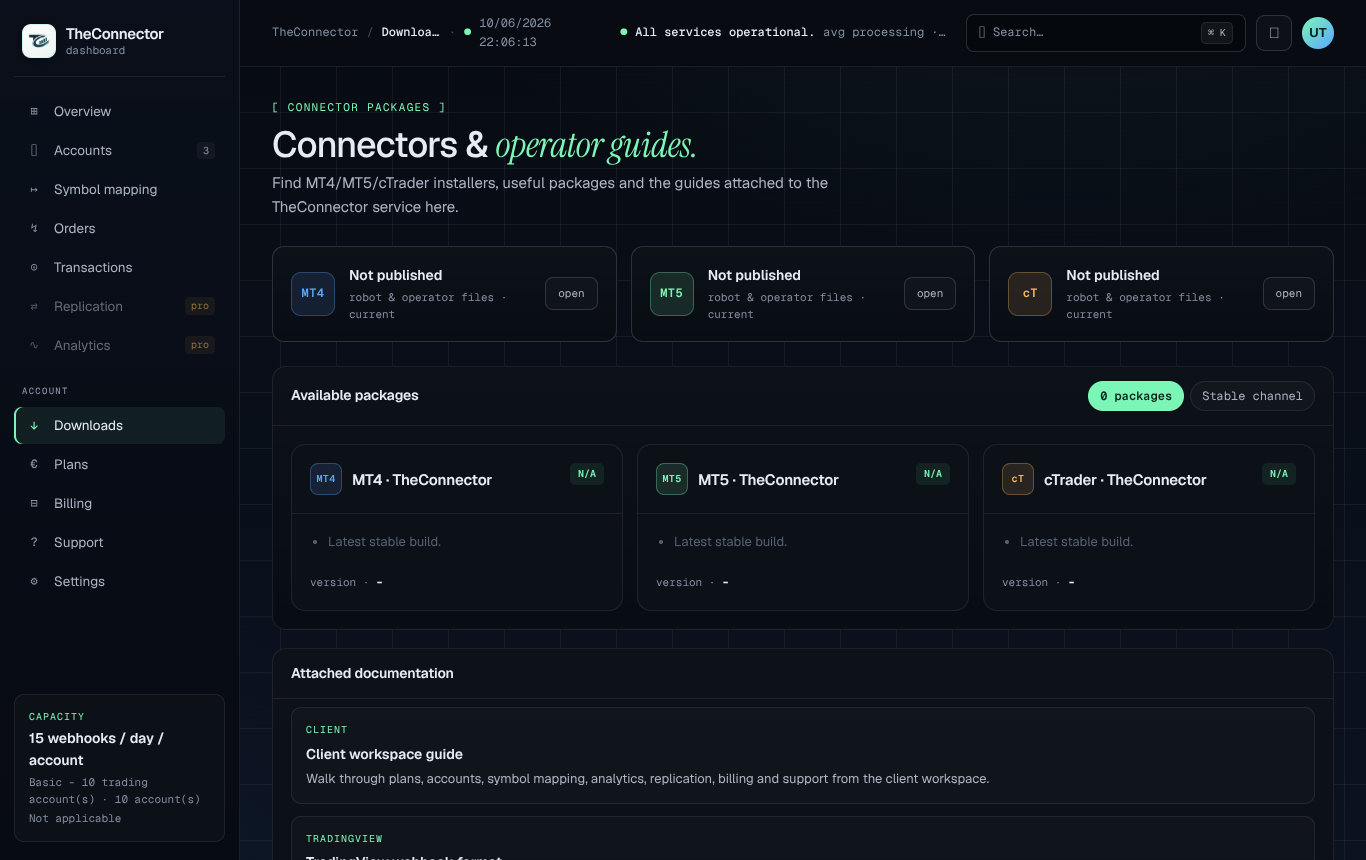Image resolution: width=1366 pixels, height=860 pixels.
Task: Open the Orders page
Action: click(119, 228)
